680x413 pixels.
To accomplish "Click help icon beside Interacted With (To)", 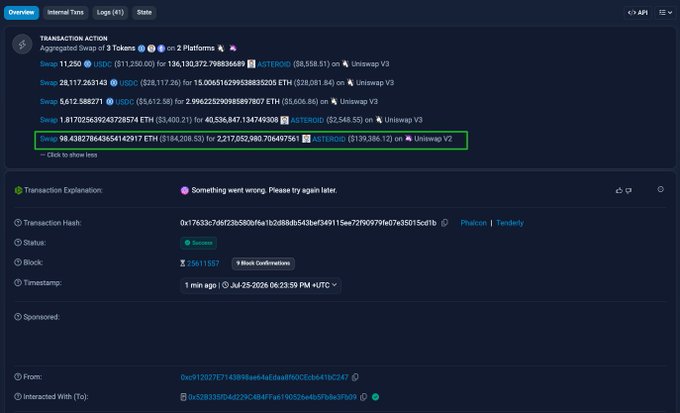I will click(18, 397).
